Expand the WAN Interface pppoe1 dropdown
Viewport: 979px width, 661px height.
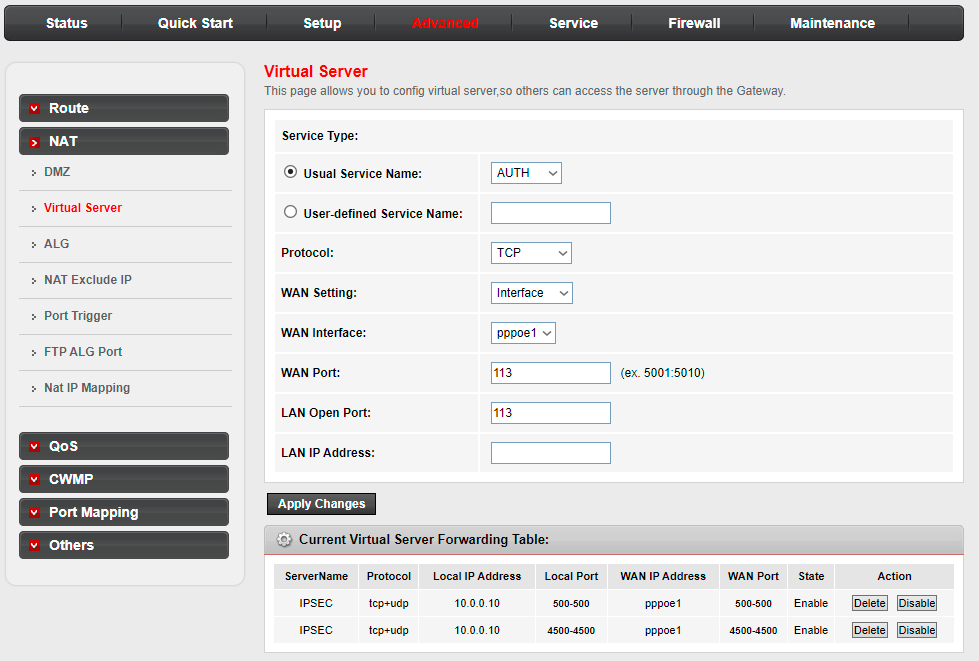[523, 333]
